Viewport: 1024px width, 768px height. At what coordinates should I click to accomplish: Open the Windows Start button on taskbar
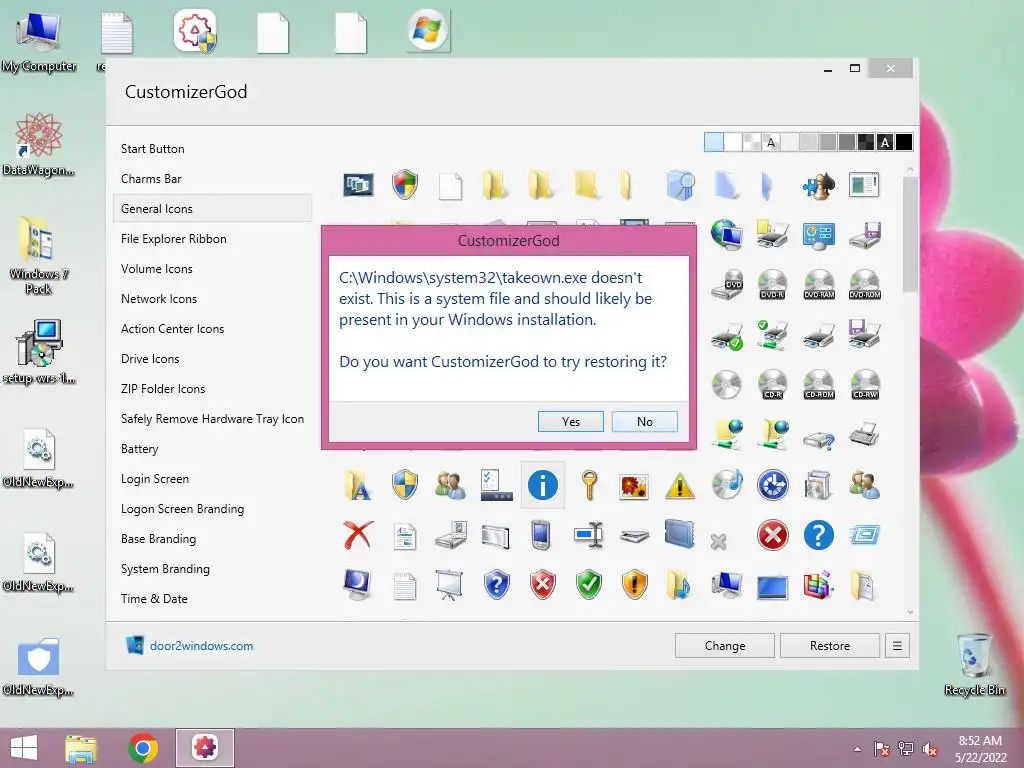point(24,748)
